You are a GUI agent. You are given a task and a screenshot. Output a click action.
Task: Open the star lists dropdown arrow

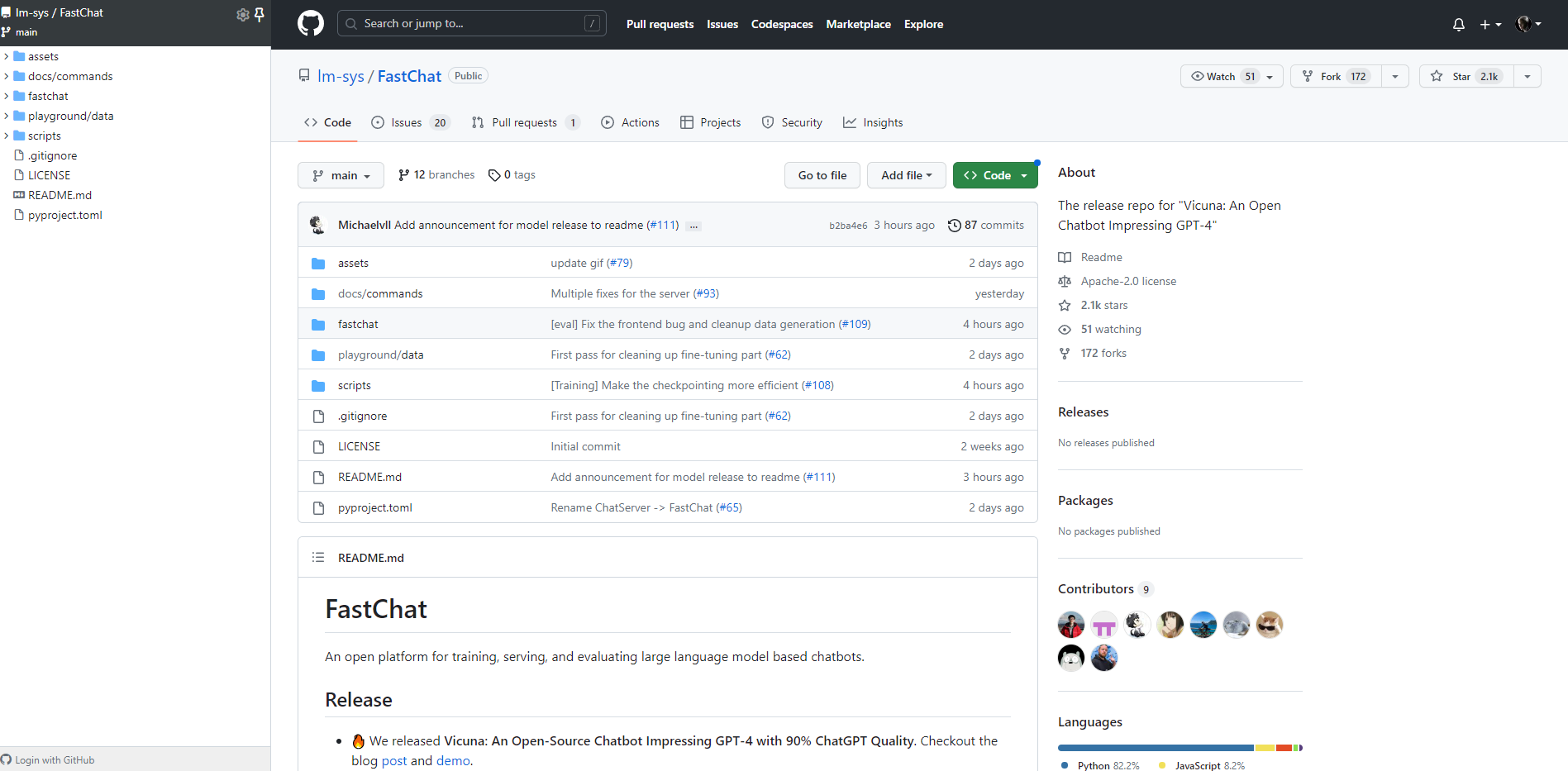click(1527, 76)
